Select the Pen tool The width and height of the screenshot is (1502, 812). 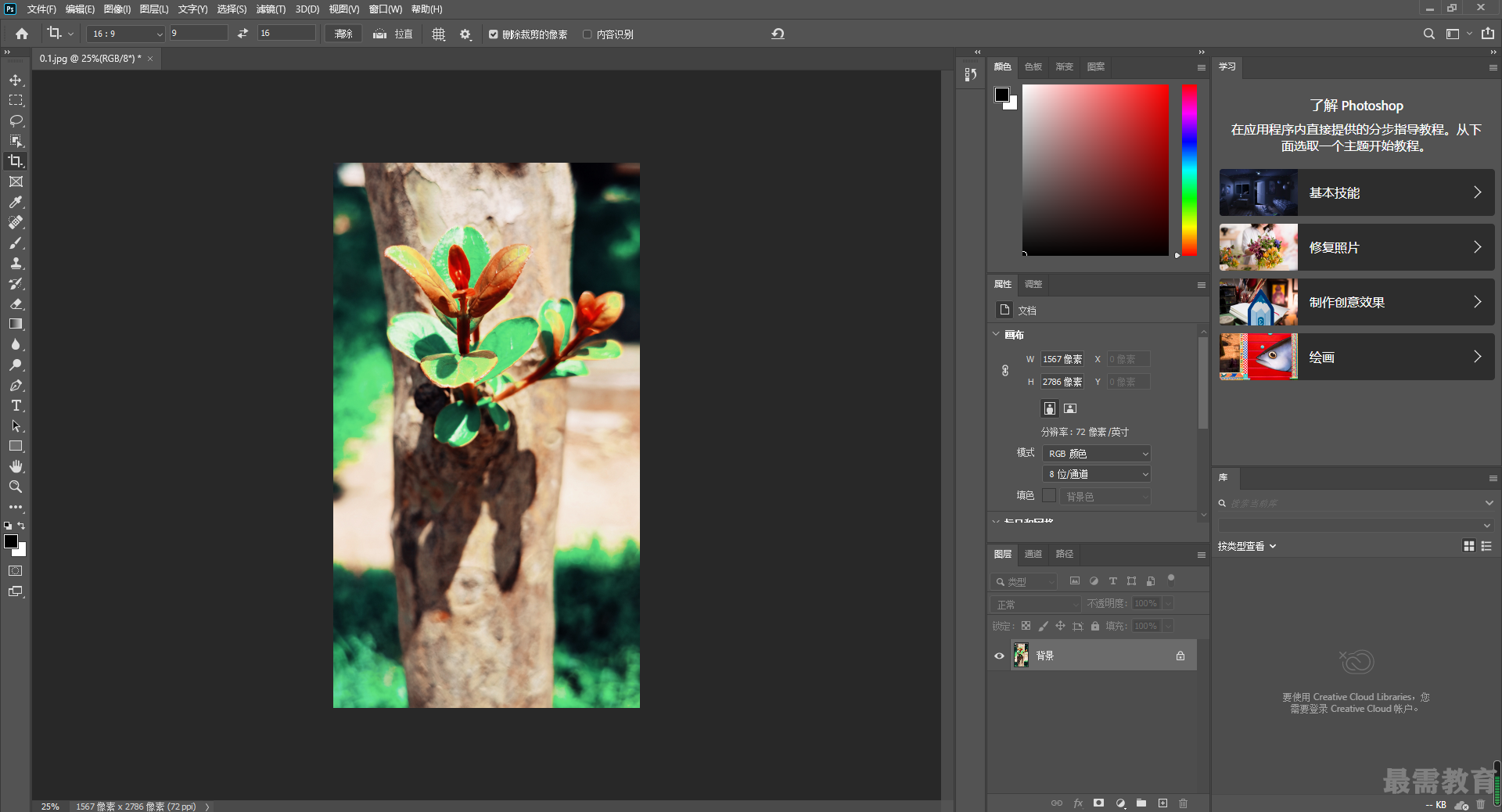click(16, 385)
